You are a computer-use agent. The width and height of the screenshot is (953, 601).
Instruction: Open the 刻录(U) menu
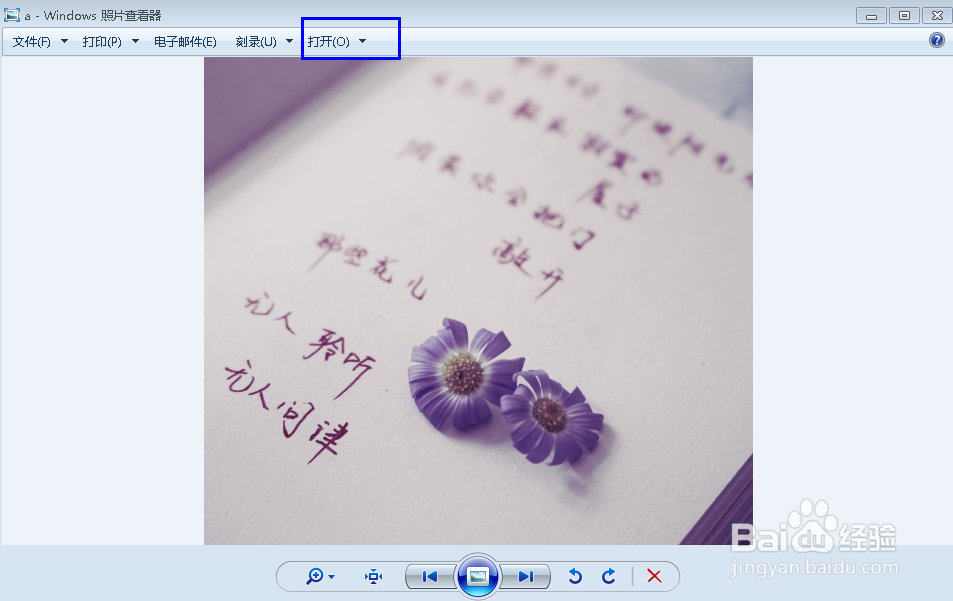256,41
